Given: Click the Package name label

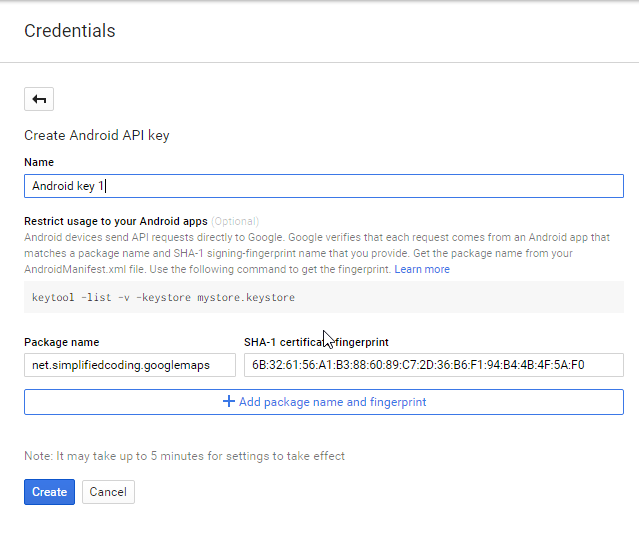Looking at the screenshot, I should (x=62, y=342).
